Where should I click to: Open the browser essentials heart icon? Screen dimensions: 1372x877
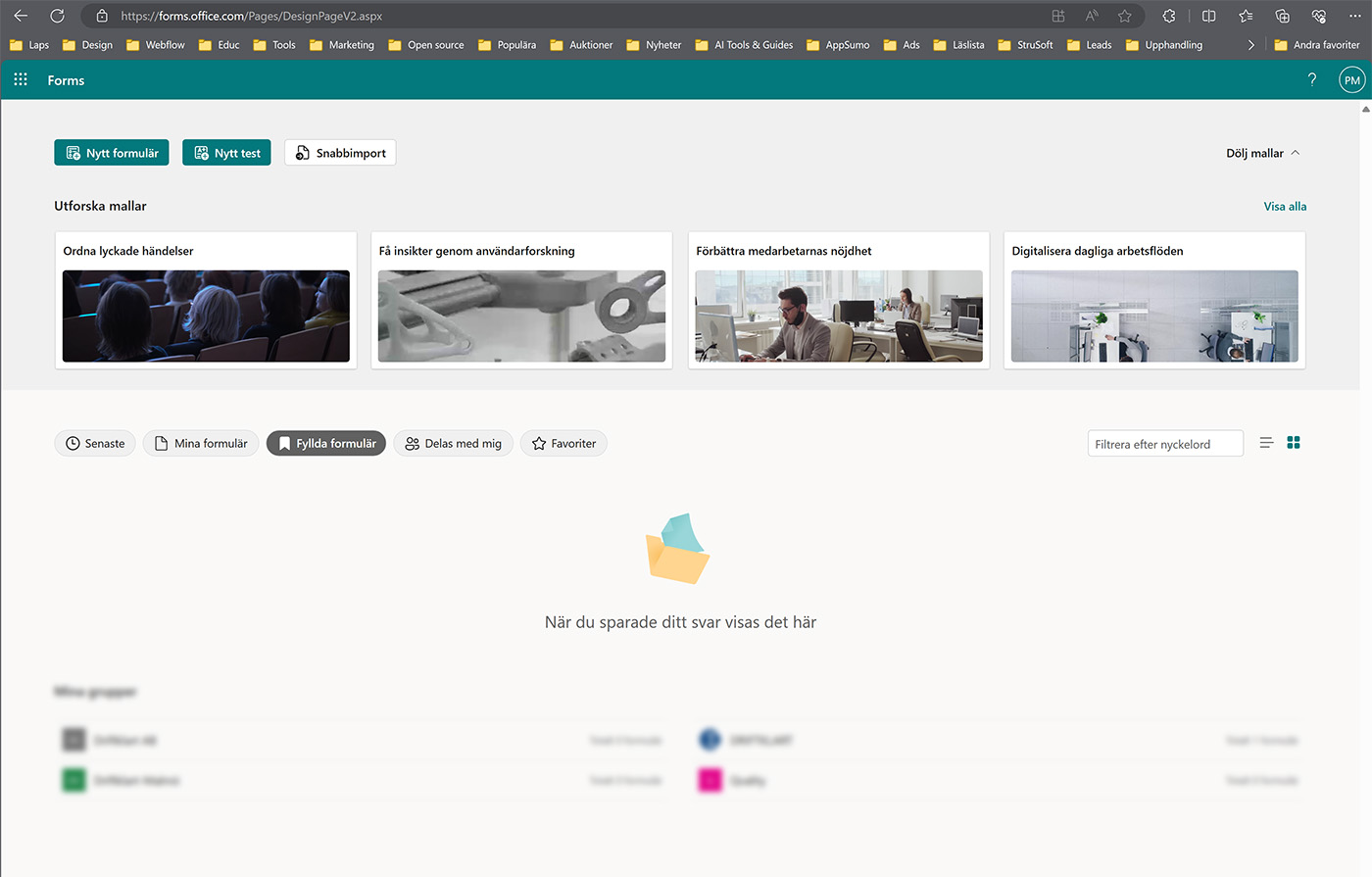[1318, 16]
